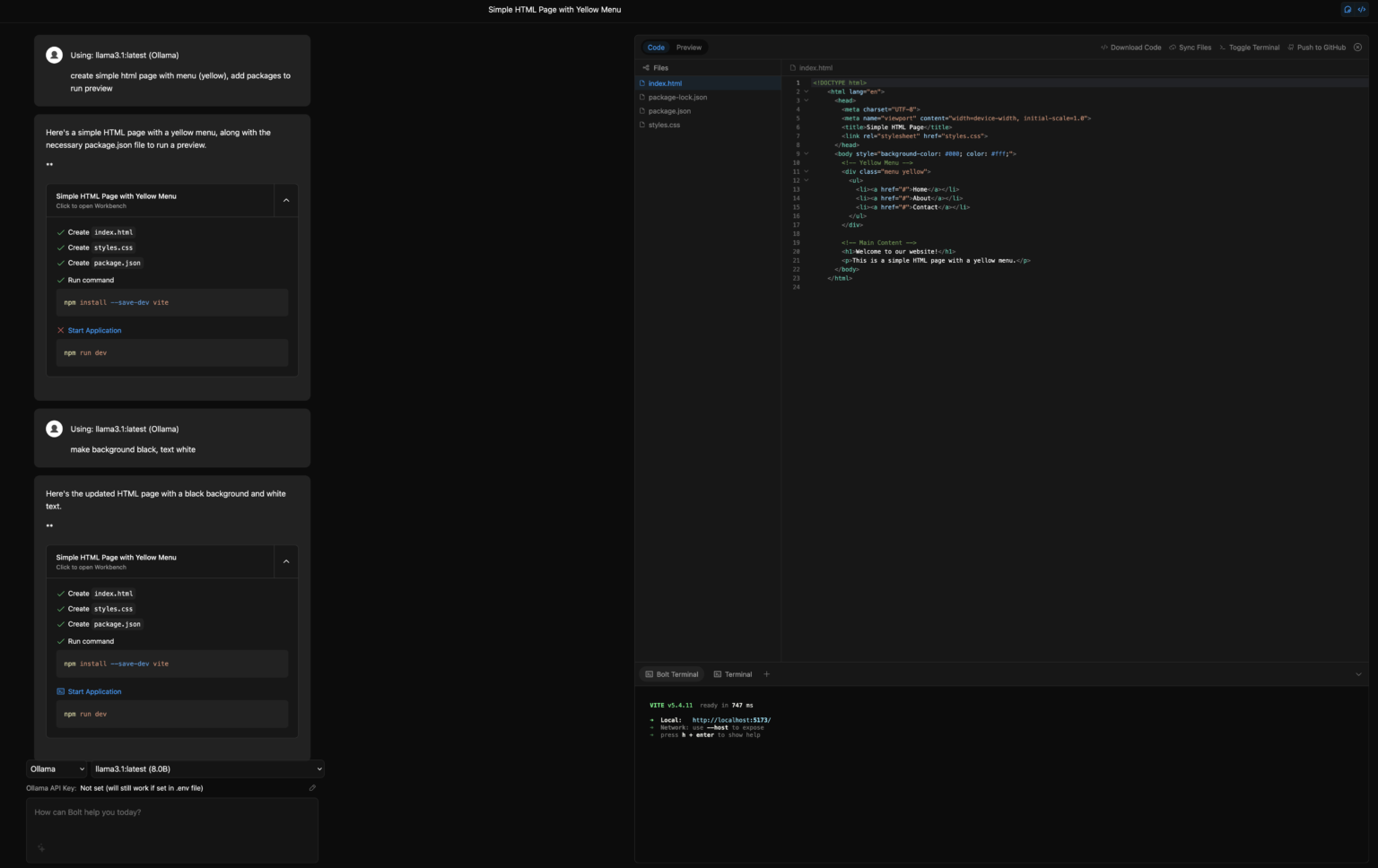
Task: Select the code editor icon in top-right corner
Action: pos(1363,9)
